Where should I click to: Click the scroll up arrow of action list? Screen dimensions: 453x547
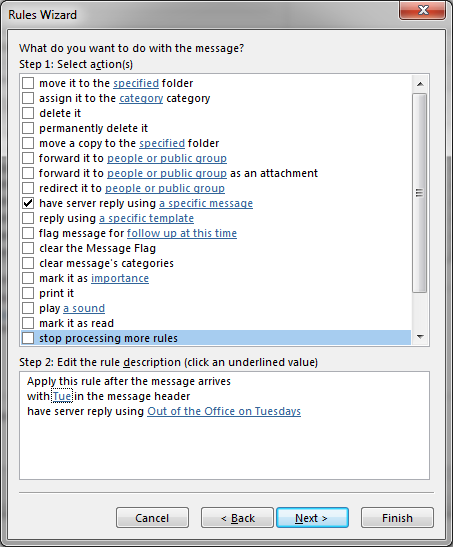[420, 84]
